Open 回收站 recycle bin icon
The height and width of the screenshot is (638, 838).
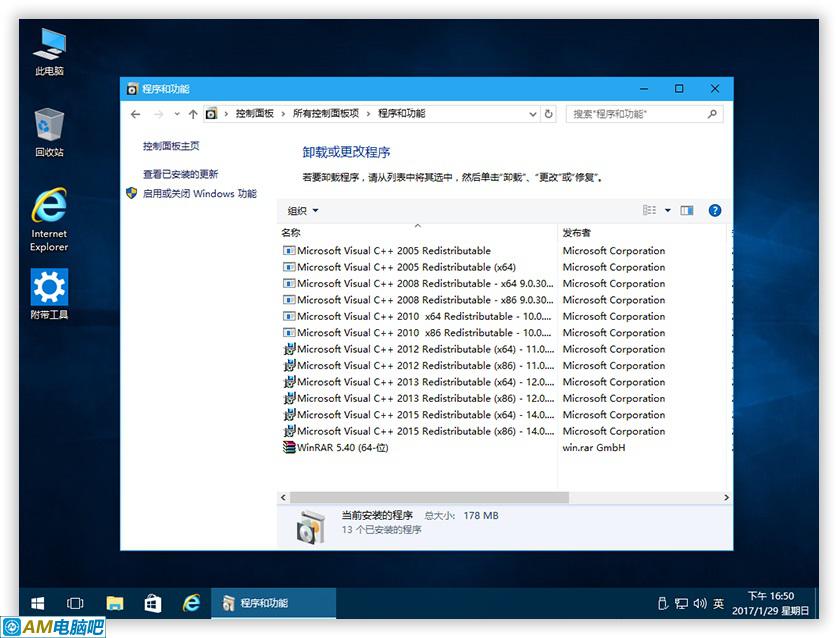click(49, 132)
